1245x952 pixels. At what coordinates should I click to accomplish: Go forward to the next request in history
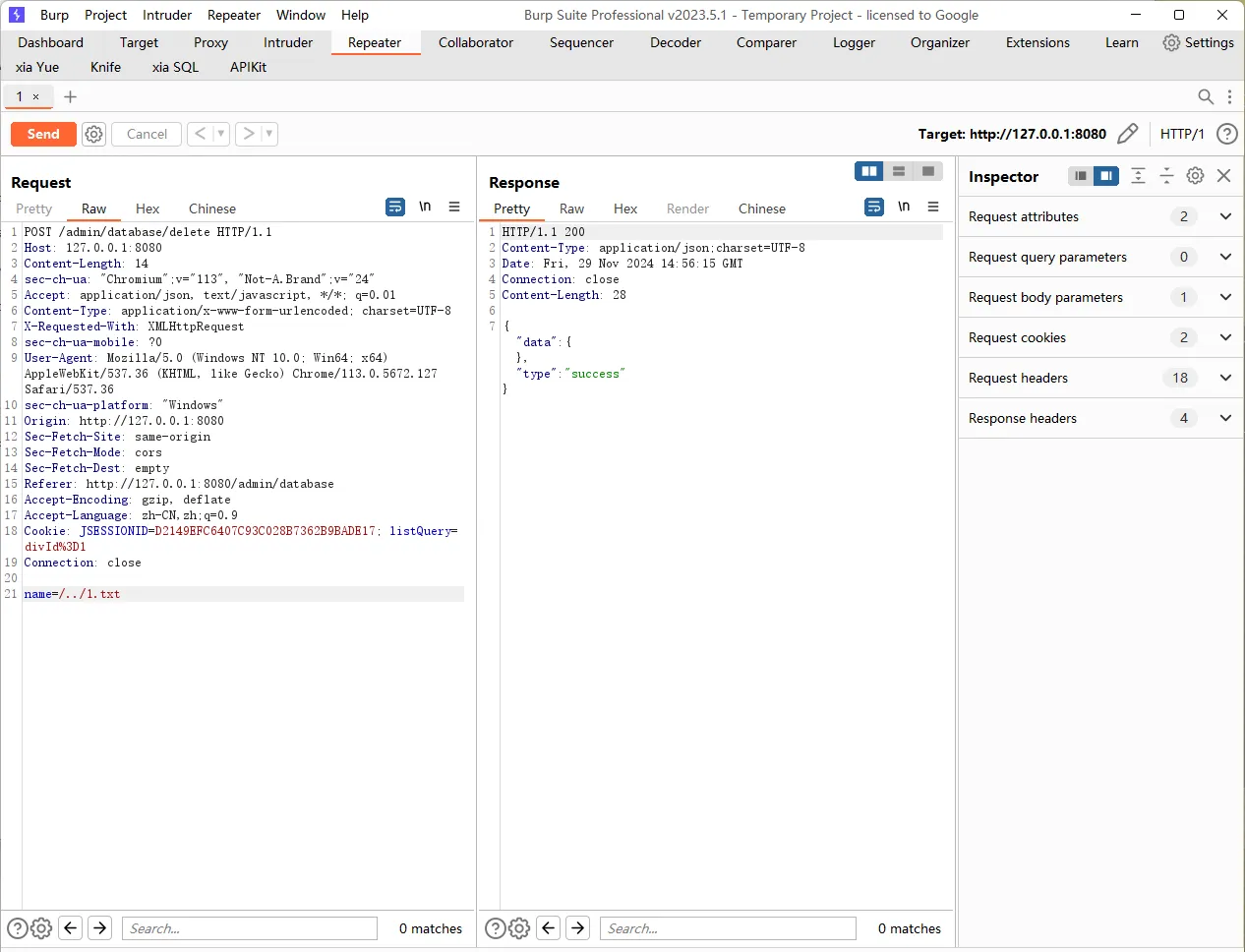click(248, 134)
